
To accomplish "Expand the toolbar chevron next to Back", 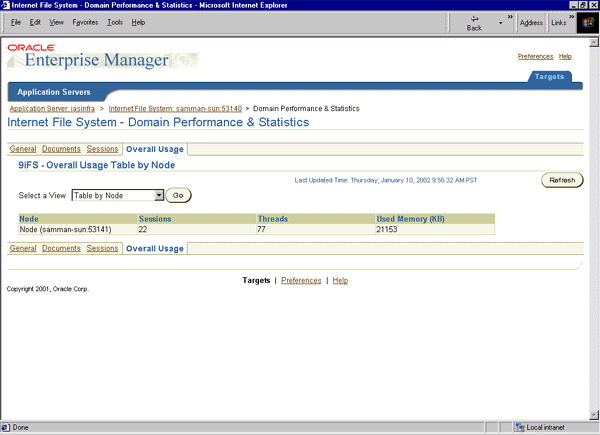I will click(x=510, y=17).
